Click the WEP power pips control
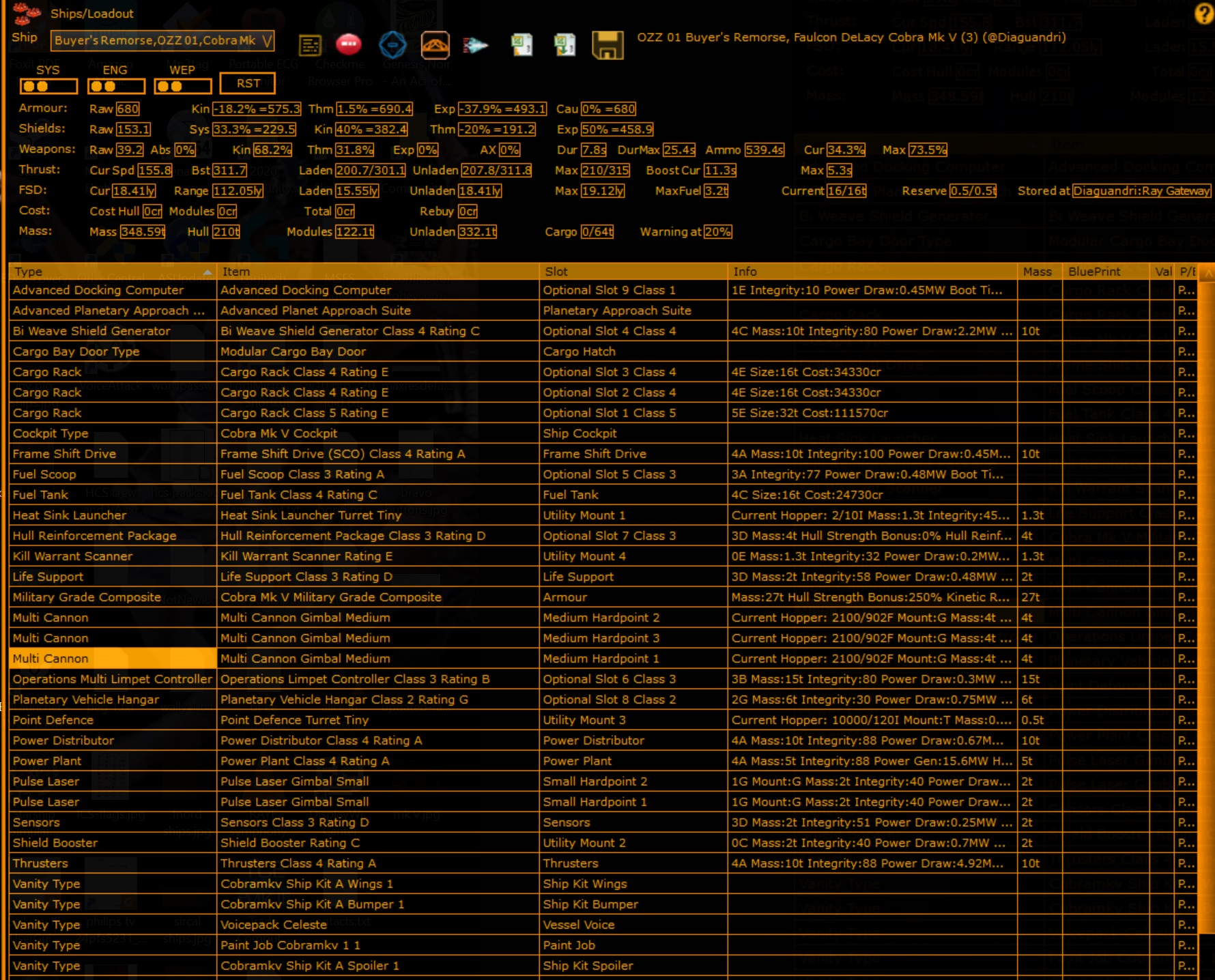 tap(183, 86)
